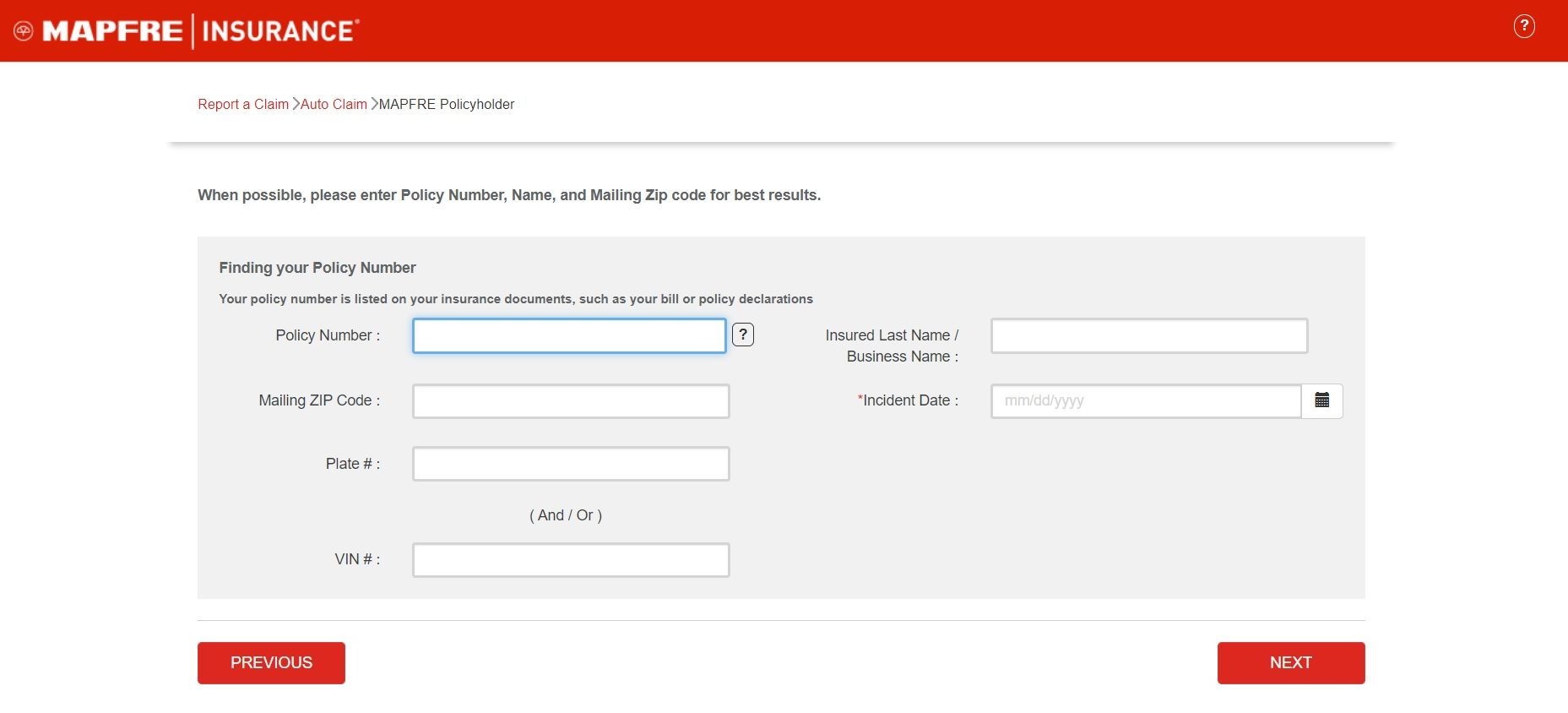Screen dimensions: 1568x713
Task: Click the ( And / Or ) text
Action: tap(566, 515)
